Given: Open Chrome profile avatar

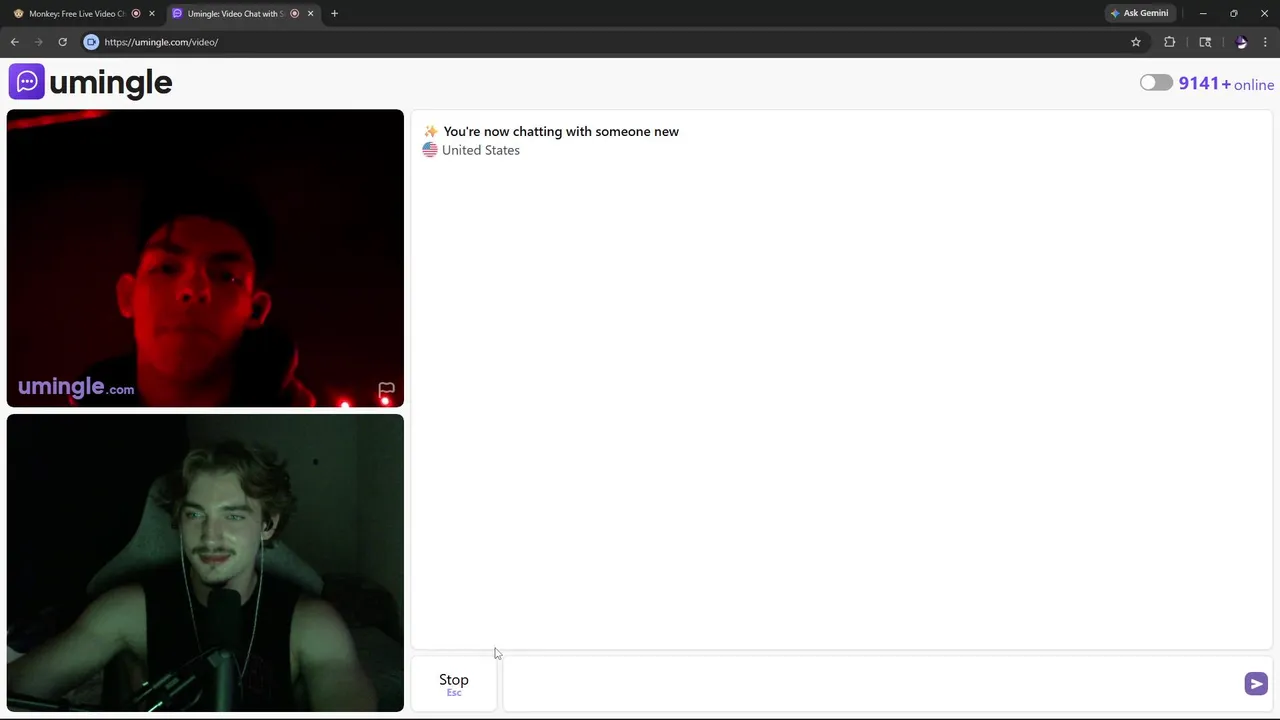Looking at the screenshot, I should pos(1242,42).
